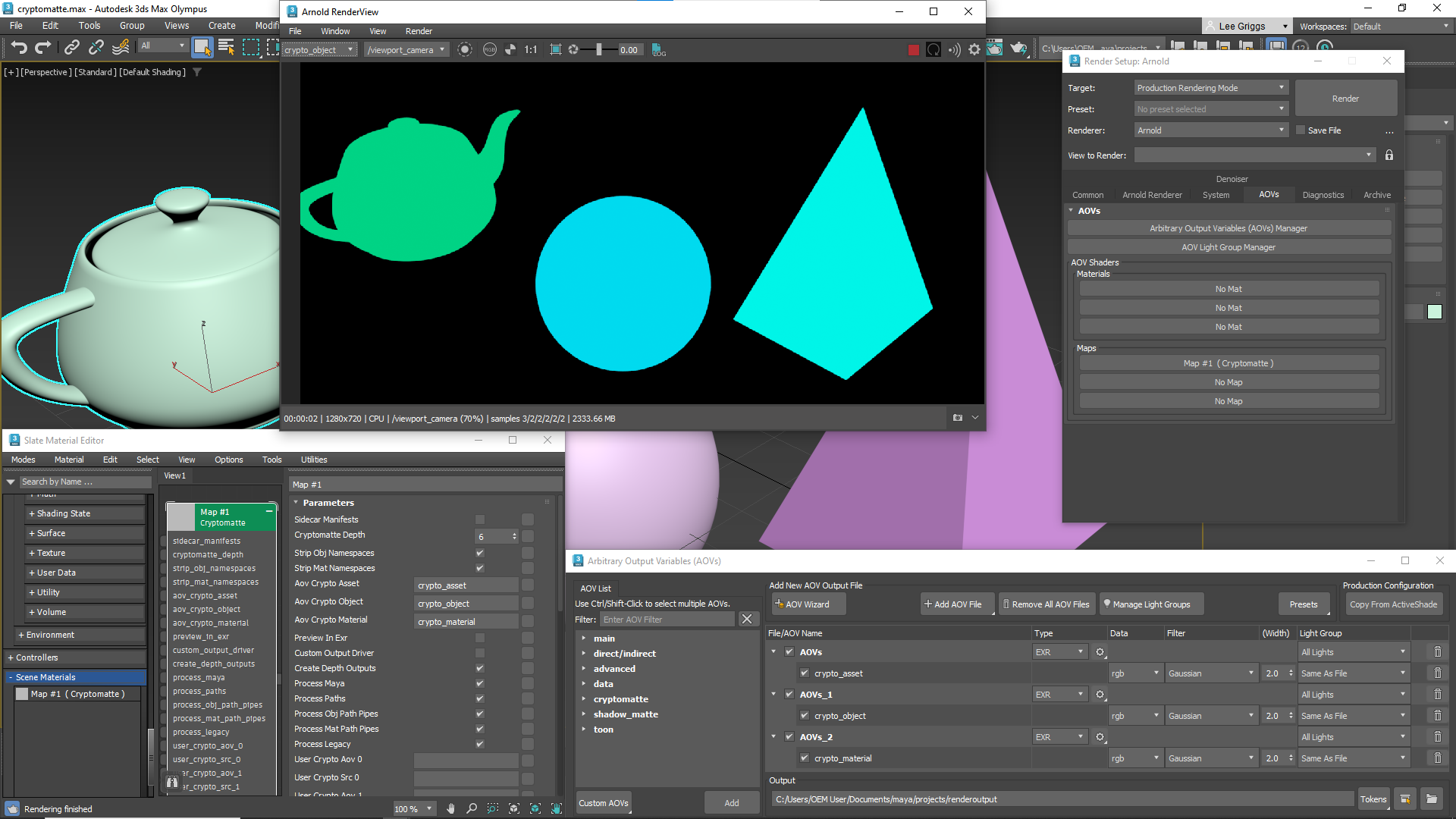
Task: Switch to the Diagnostics tab
Action: (x=1323, y=195)
